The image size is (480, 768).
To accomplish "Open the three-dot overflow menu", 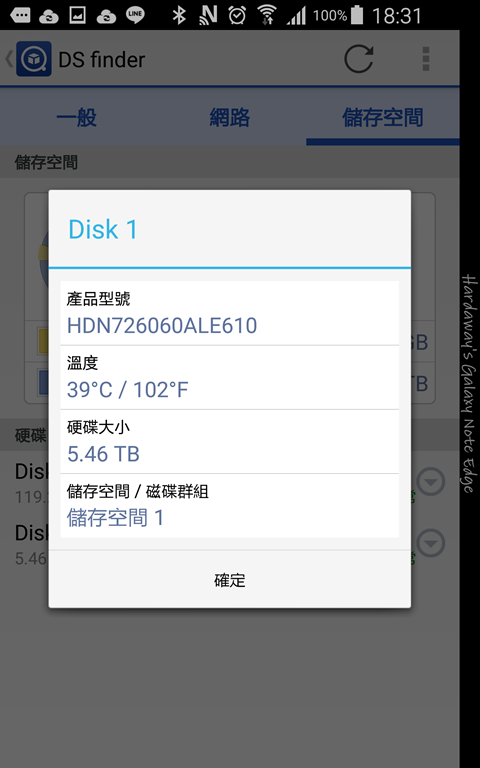I will [426, 59].
